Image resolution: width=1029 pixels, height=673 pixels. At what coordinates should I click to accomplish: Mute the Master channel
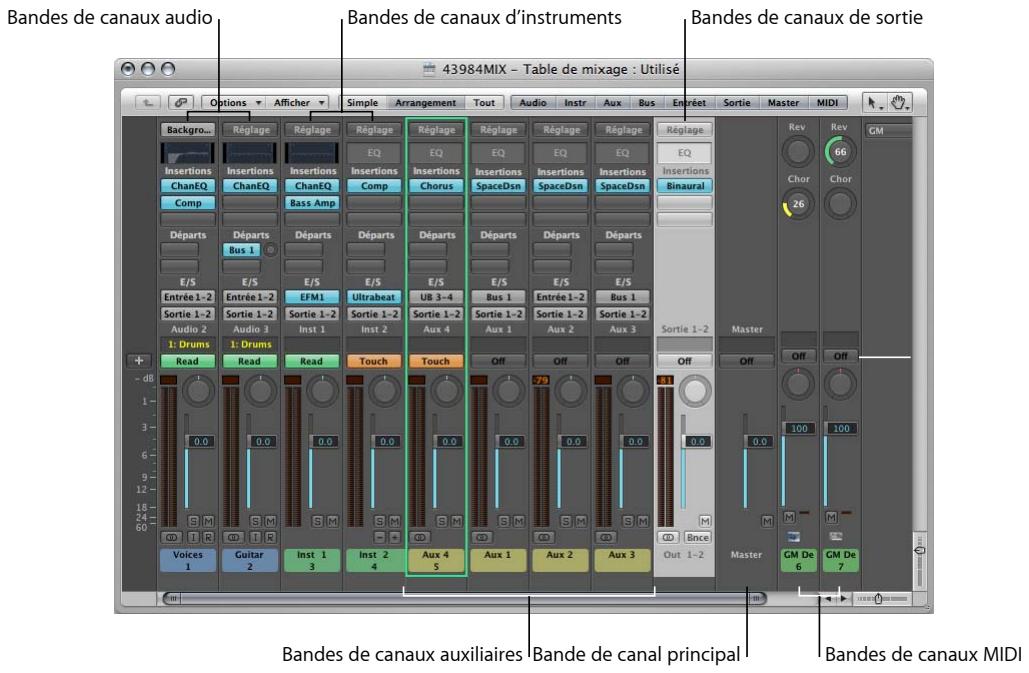pyautogui.click(x=766, y=521)
